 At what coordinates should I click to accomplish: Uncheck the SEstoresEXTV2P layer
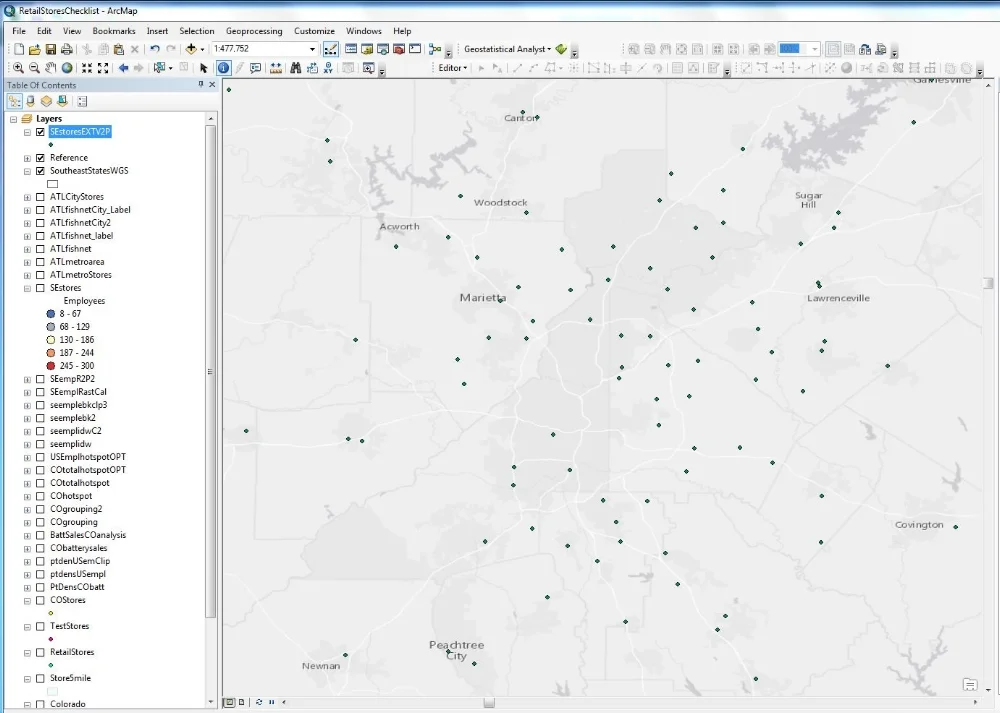tap(40, 132)
